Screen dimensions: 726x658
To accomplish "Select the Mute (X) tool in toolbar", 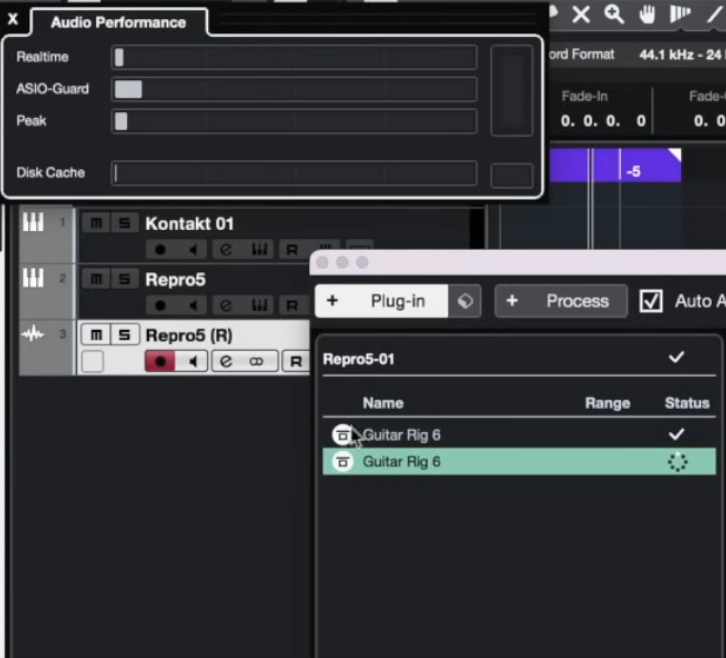I will pos(581,14).
